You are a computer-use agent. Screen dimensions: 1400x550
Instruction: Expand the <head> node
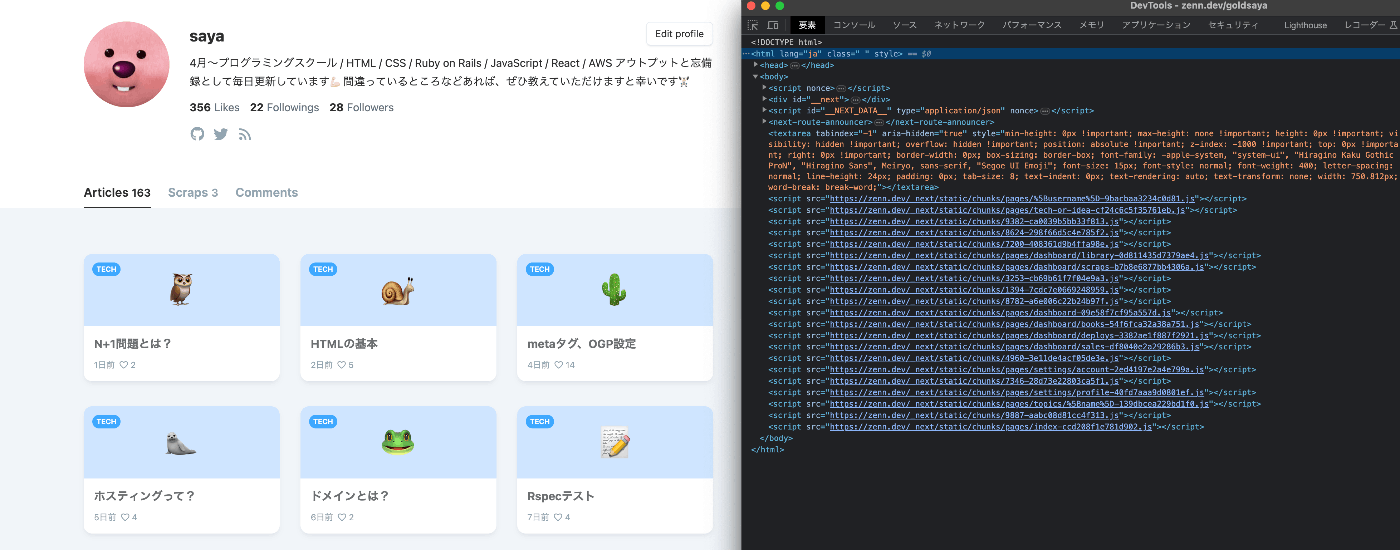756,65
